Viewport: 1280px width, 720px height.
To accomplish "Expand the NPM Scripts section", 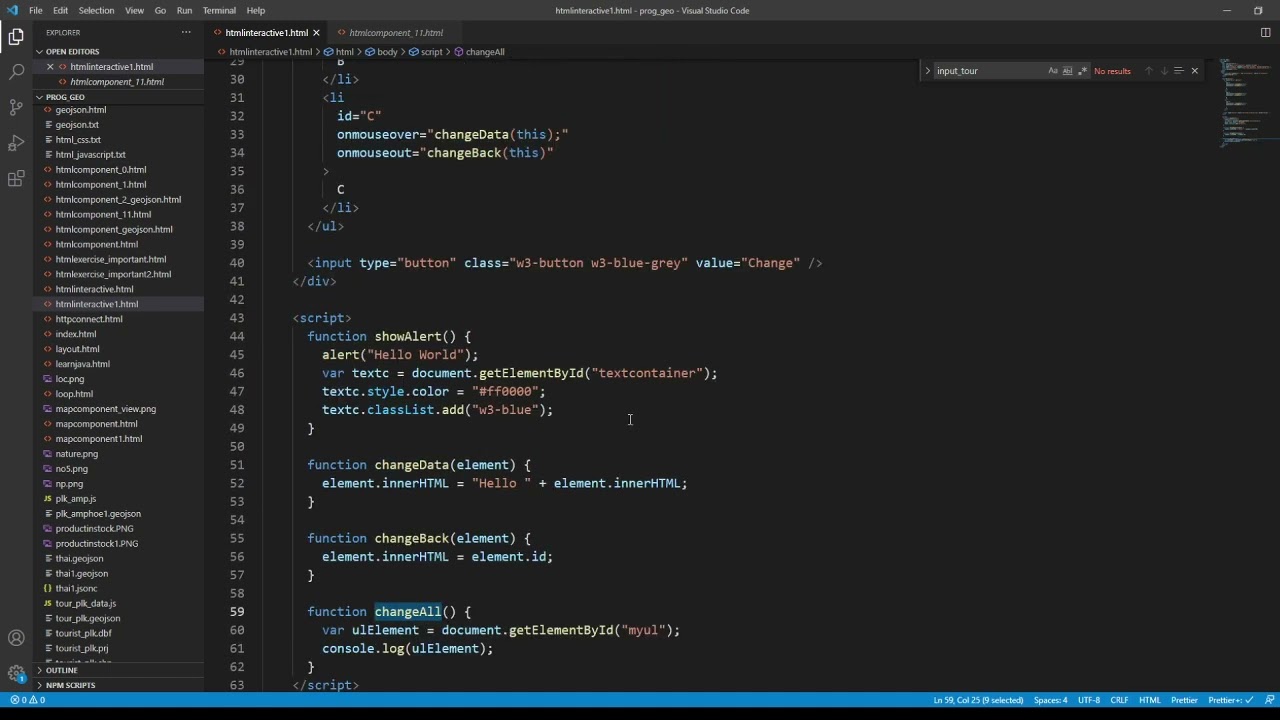I will tap(70, 686).
